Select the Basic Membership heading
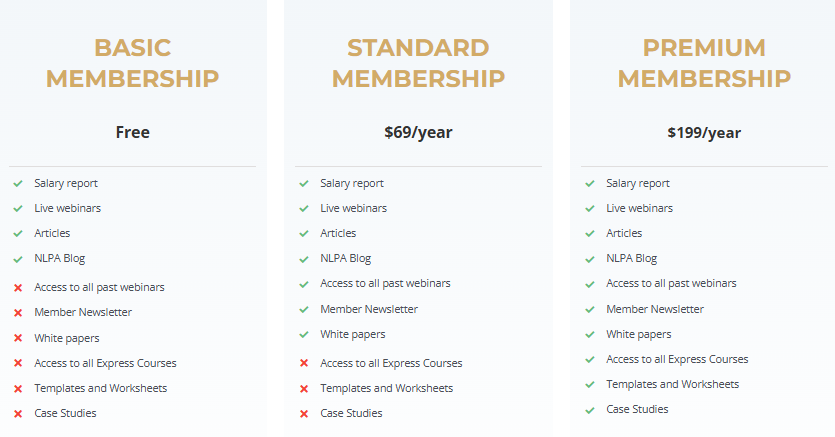This screenshot has width=835, height=437. pos(132,63)
